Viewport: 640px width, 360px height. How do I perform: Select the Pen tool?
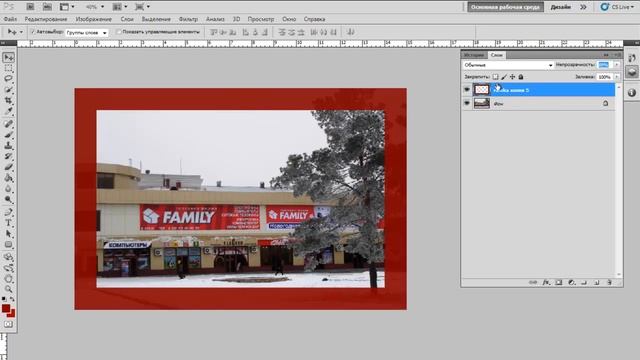(x=9, y=212)
